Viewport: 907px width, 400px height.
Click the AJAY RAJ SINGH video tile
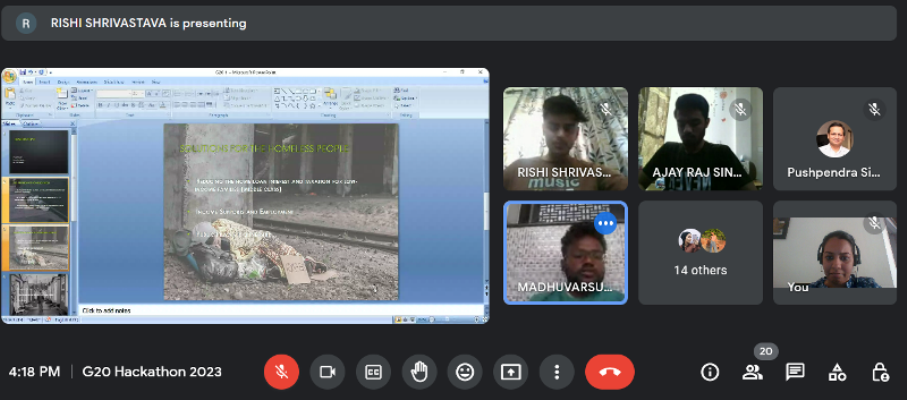click(700, 138)
